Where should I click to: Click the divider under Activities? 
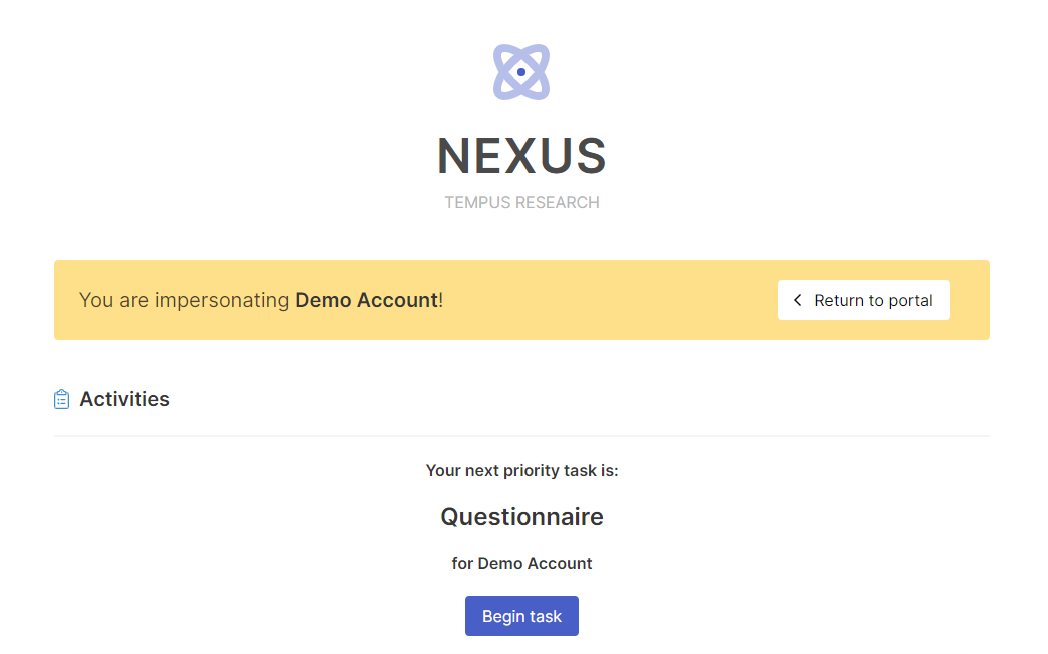click(x=521, y=433)
